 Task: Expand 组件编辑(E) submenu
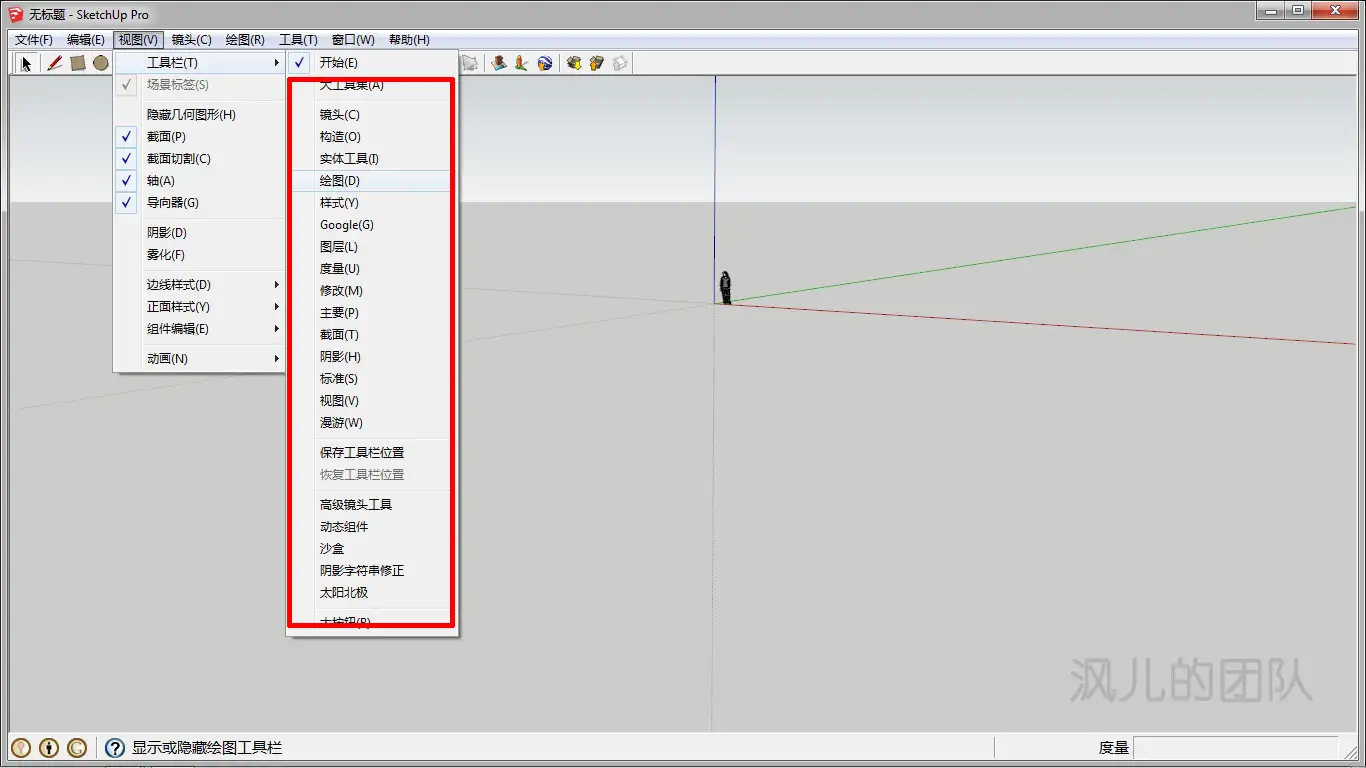[199, 329]
